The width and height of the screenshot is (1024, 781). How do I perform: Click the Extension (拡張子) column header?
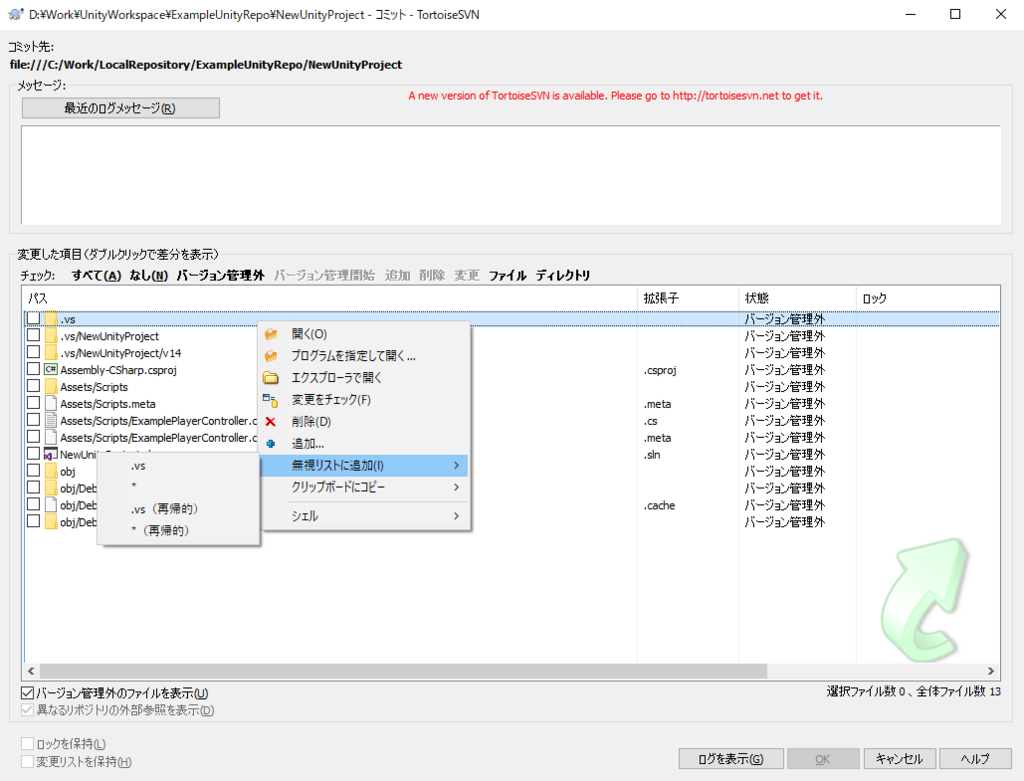pyautogui.click(x=688, y=298)
